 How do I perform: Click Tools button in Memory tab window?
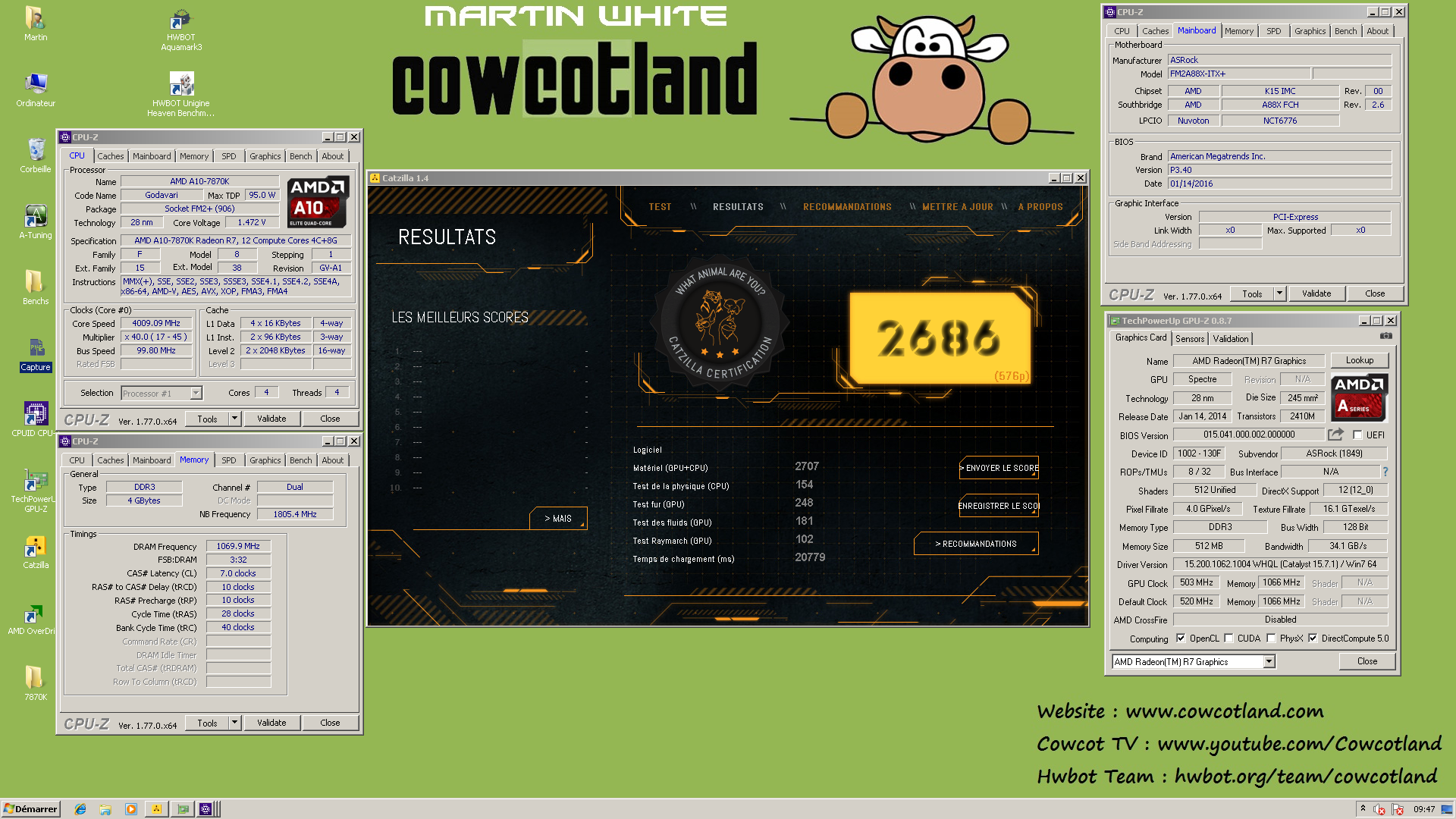207,723
